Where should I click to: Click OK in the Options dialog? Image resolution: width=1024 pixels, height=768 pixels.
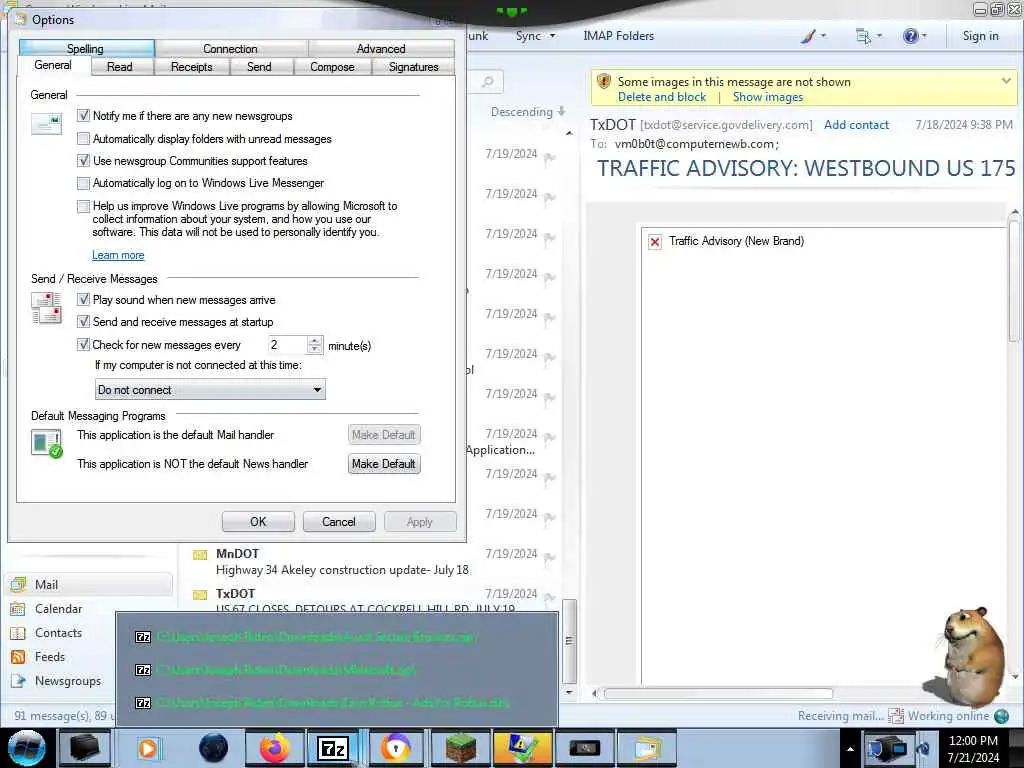tap(258, 522)
